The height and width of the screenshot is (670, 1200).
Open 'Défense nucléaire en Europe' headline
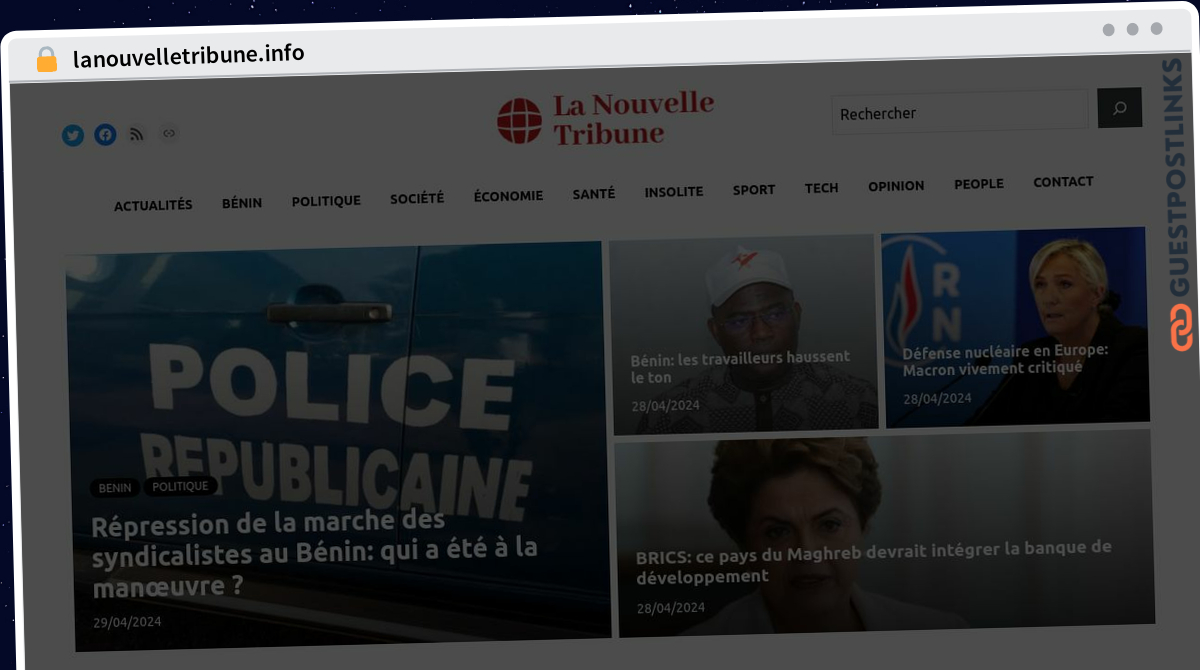pos(1006,360)
